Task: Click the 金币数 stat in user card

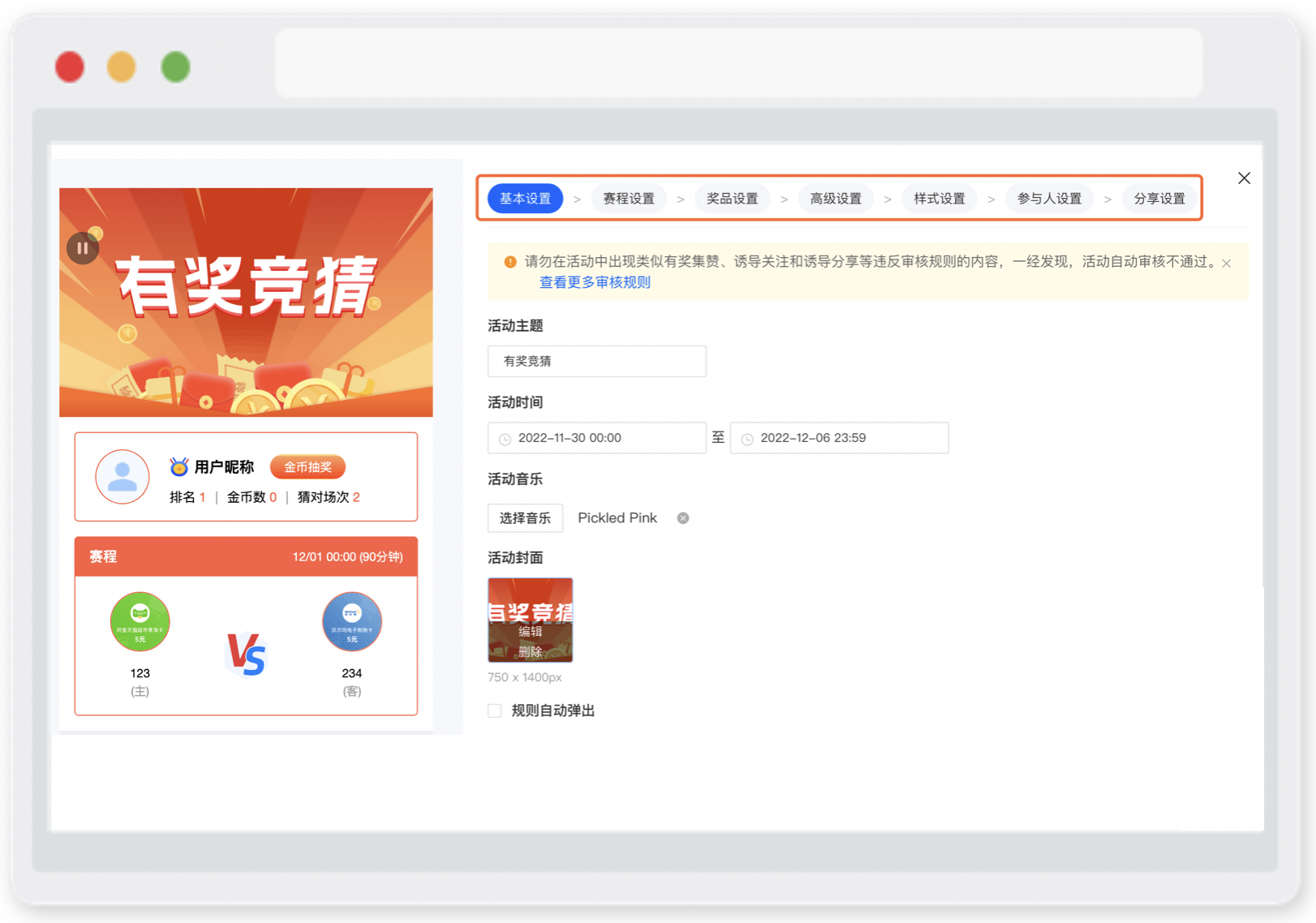Action: coord(252,497)
